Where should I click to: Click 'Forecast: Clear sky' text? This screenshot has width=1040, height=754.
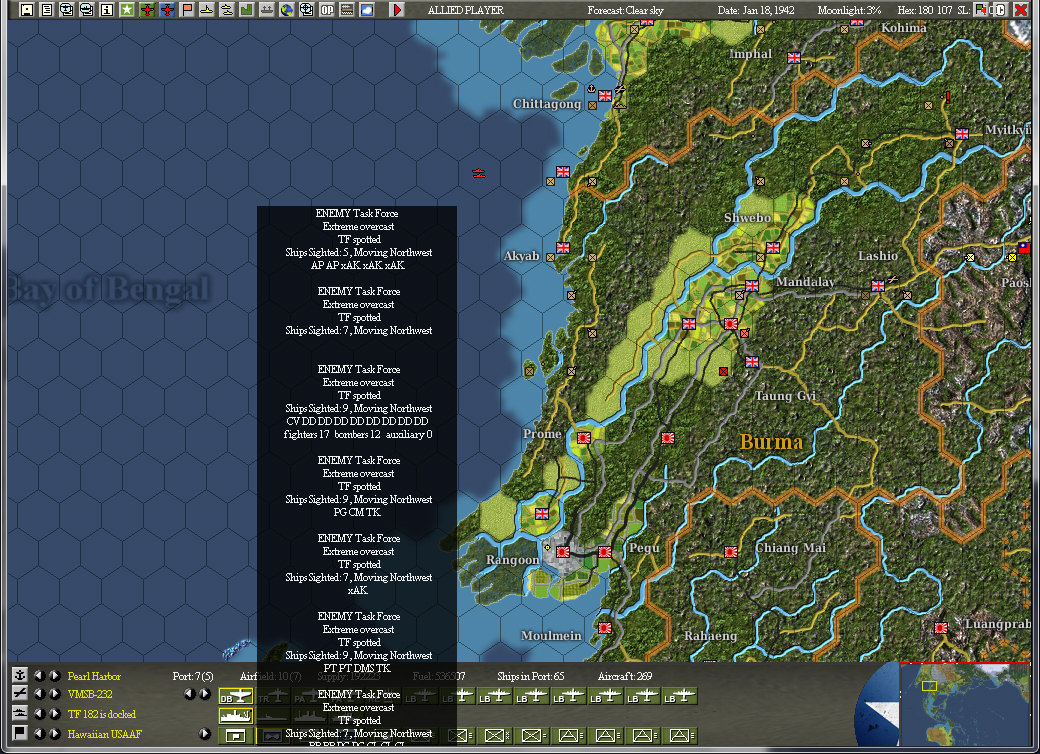625,10
